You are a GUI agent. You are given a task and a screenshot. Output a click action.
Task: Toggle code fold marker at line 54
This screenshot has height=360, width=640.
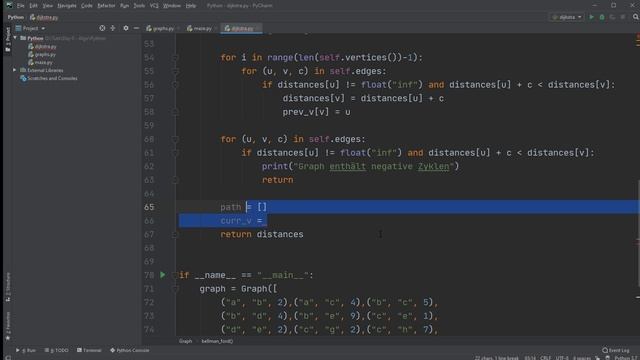click(175, 58)
